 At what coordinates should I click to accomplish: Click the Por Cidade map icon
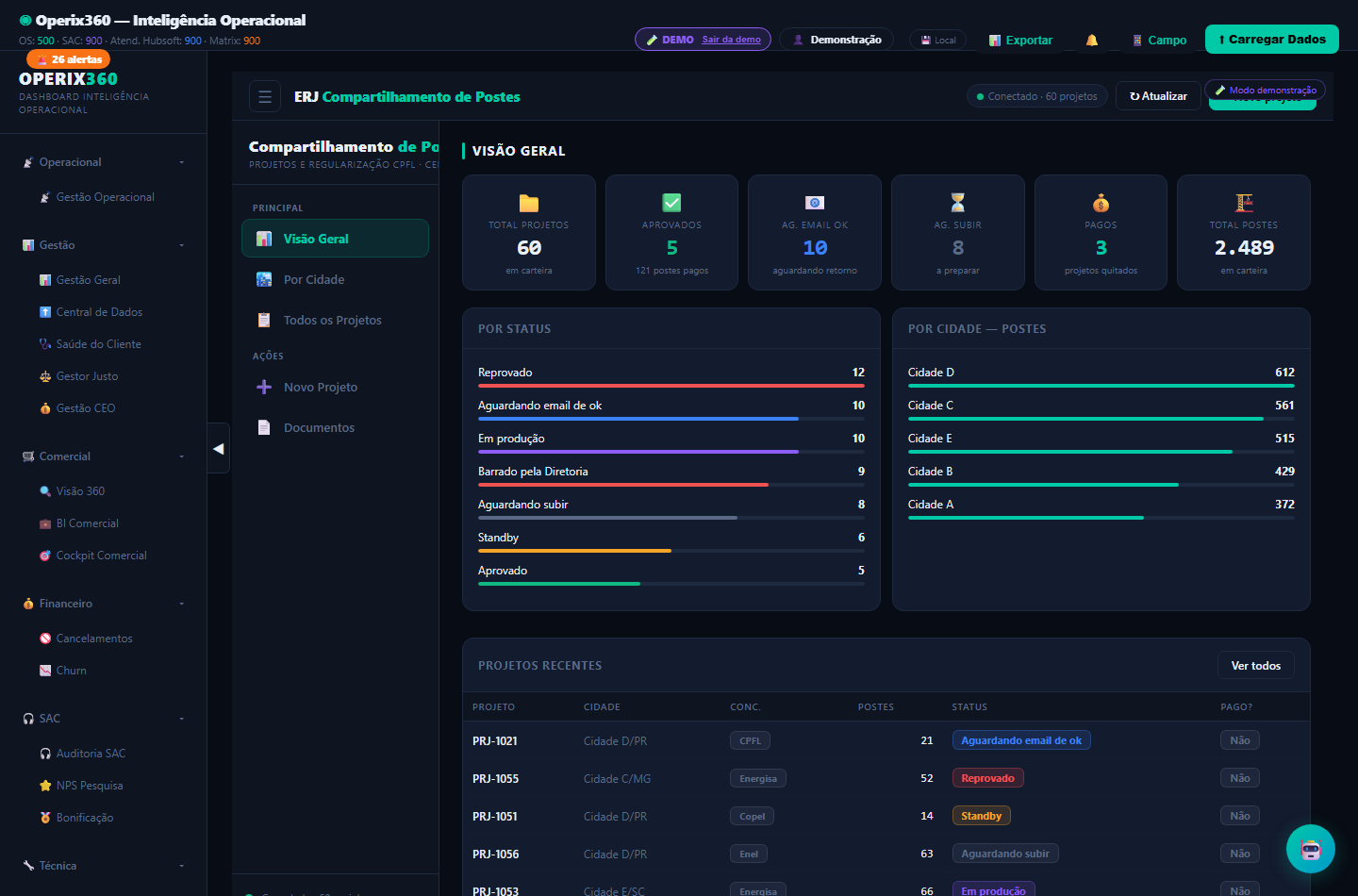click(264, 279)
